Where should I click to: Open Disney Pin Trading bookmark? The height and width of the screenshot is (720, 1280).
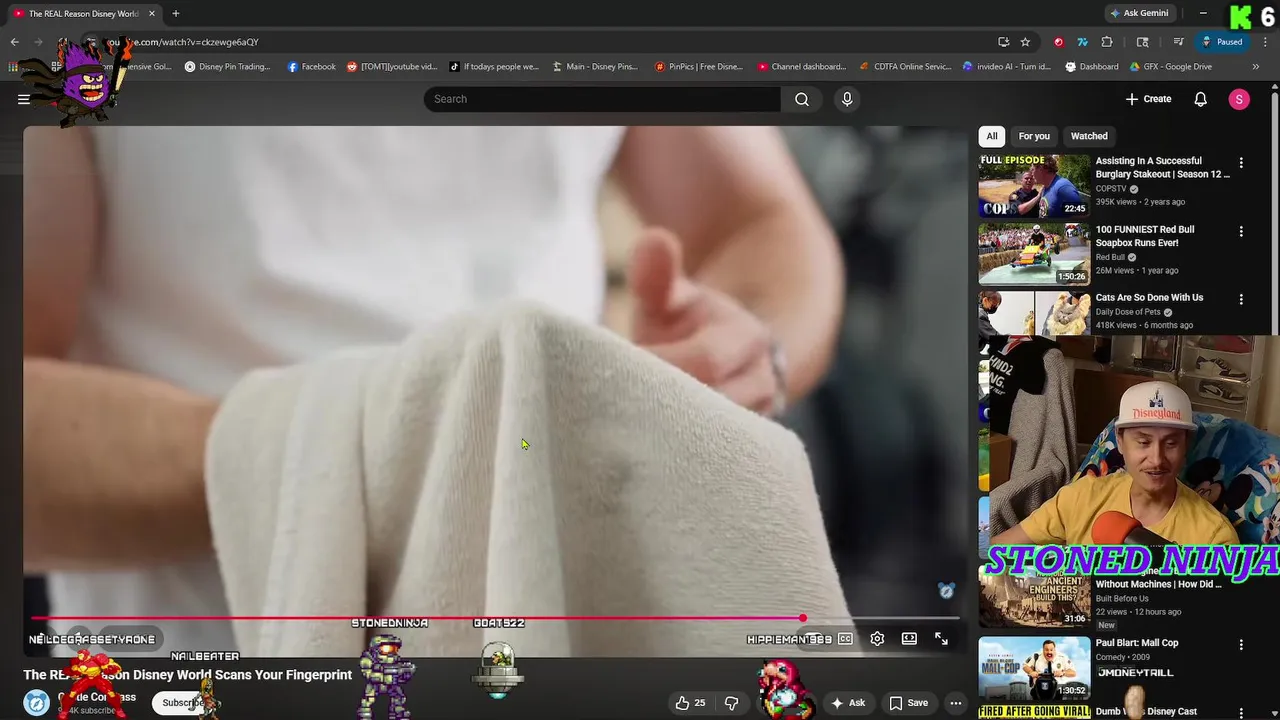click(x=227, y=67)
